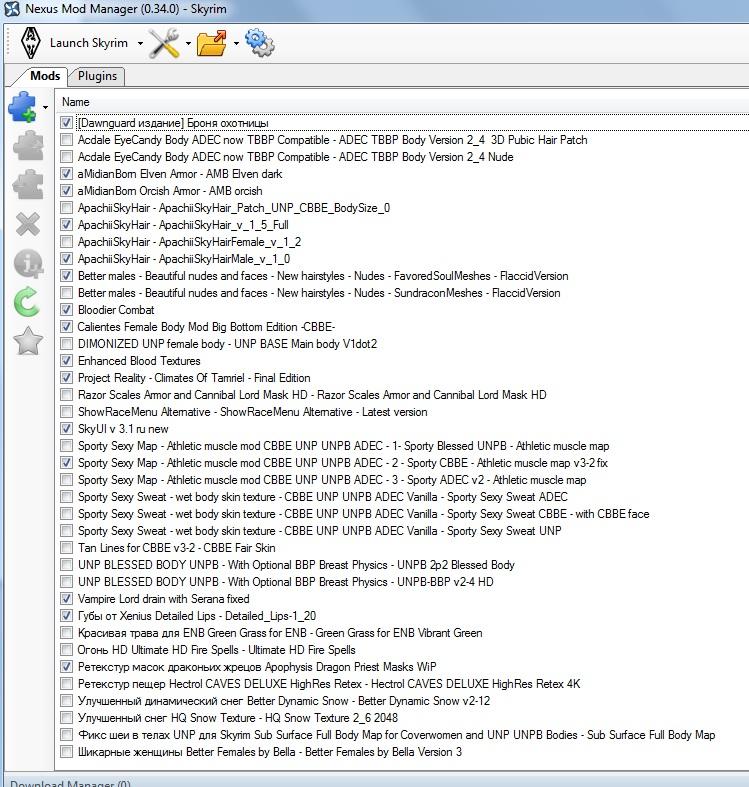Click the green refresh arrow icon
Viewport: 749px width, 787px height.
(x=27, y=302)
